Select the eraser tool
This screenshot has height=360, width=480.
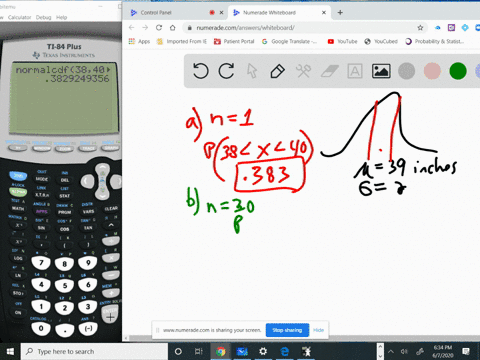[330, 71]
